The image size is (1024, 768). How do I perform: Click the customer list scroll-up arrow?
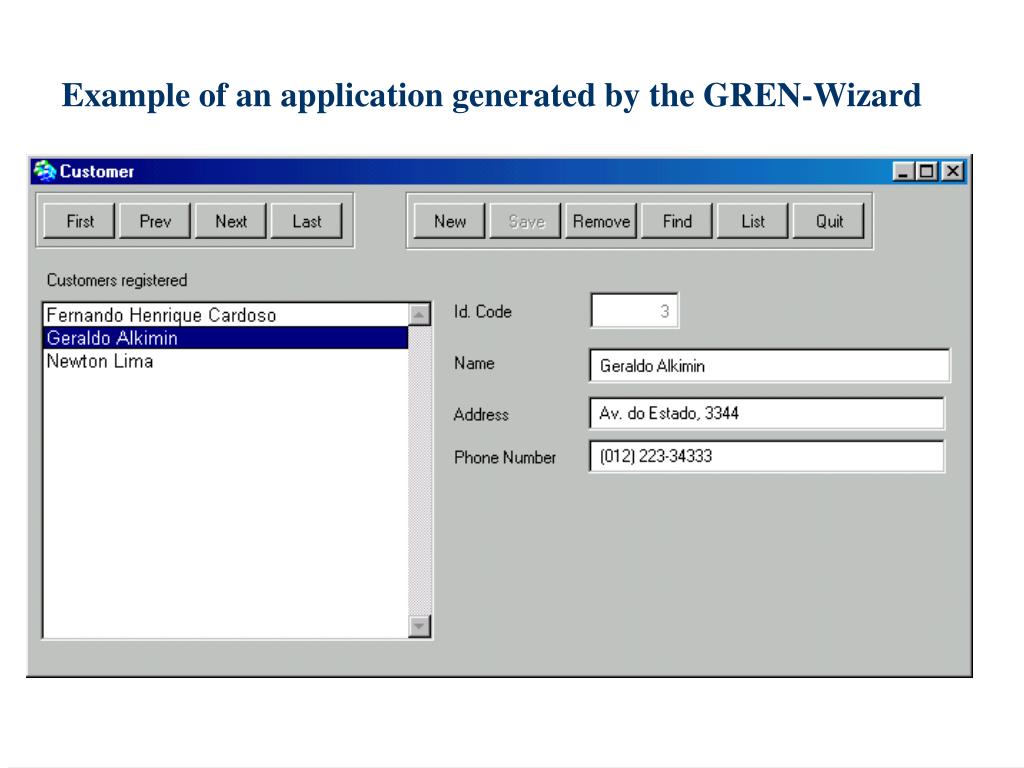point(419,314)
